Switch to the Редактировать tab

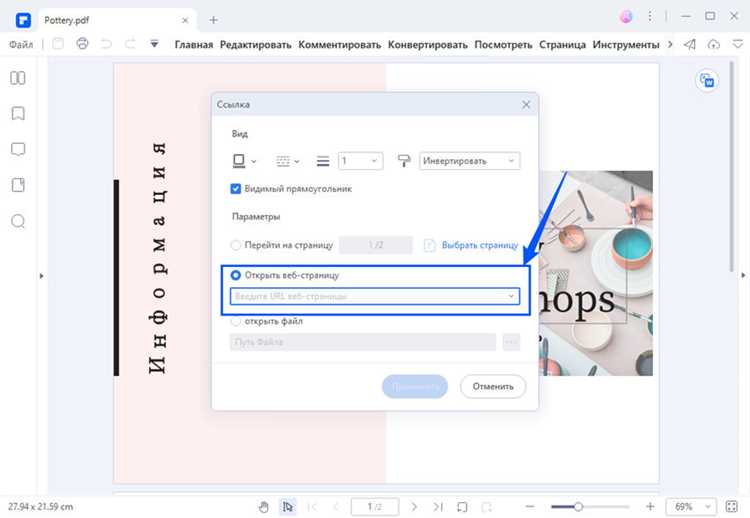(x=255, y=44)
